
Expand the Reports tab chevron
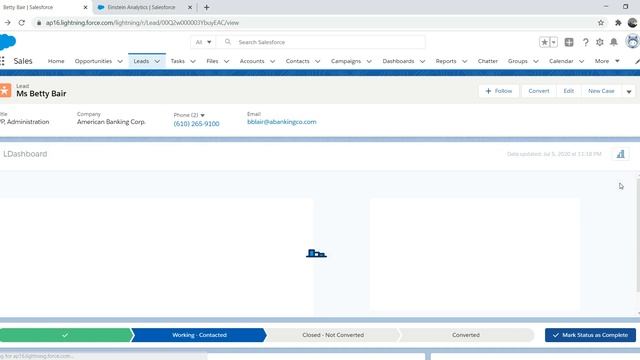coord(464,61)
